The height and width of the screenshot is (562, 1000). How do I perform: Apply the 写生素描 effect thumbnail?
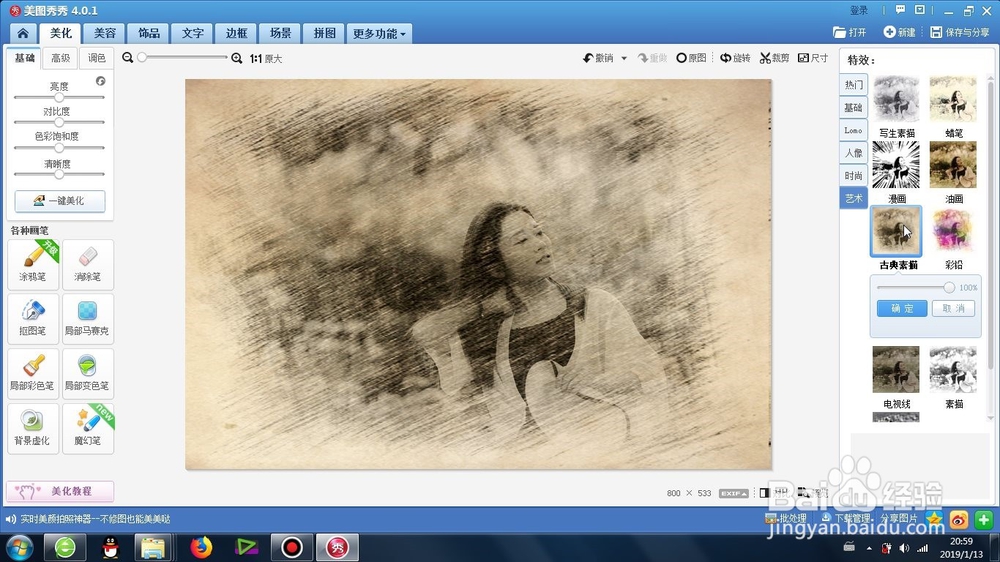896,99
